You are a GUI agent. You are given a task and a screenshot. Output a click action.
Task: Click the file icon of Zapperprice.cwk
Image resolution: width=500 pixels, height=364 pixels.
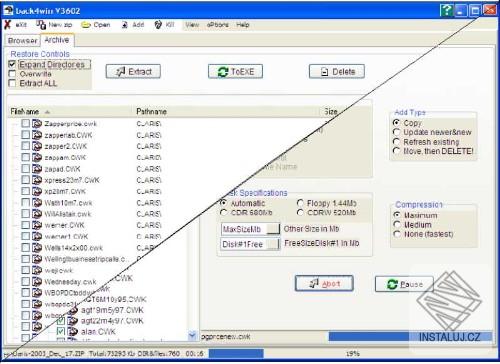coord(37,124)
